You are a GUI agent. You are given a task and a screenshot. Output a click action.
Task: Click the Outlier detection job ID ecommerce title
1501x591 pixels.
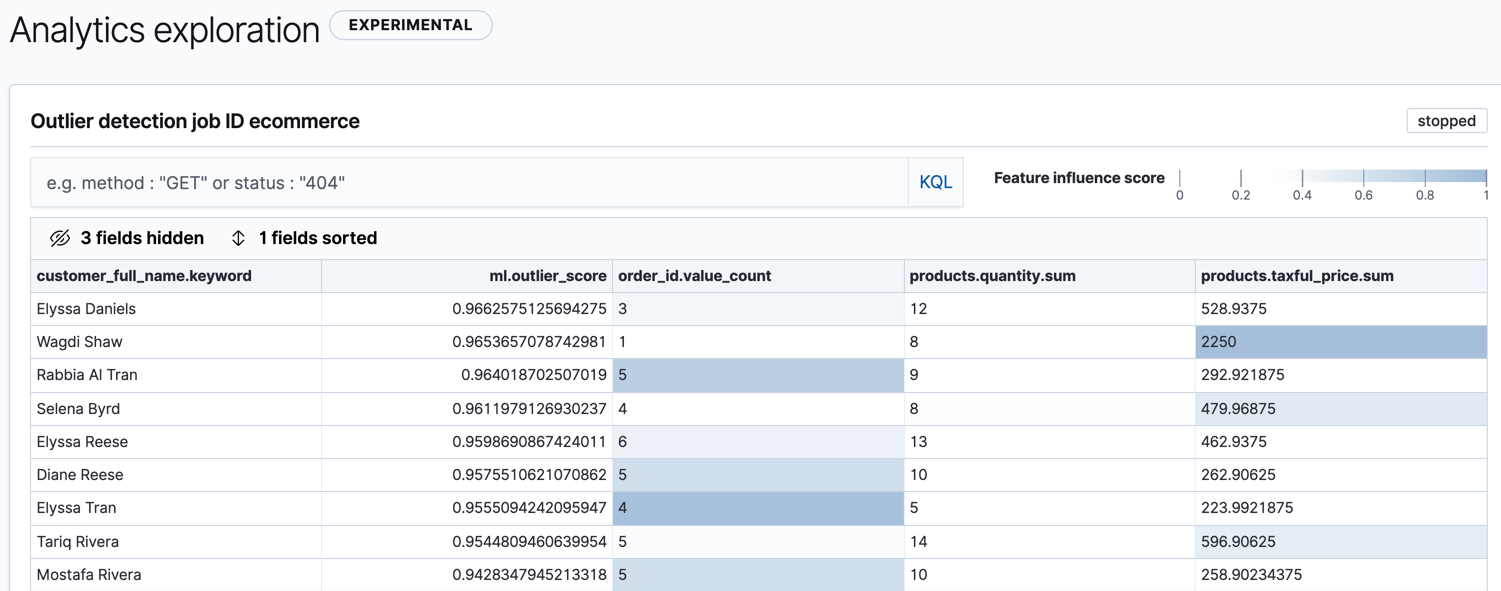[x=195, y=121]
